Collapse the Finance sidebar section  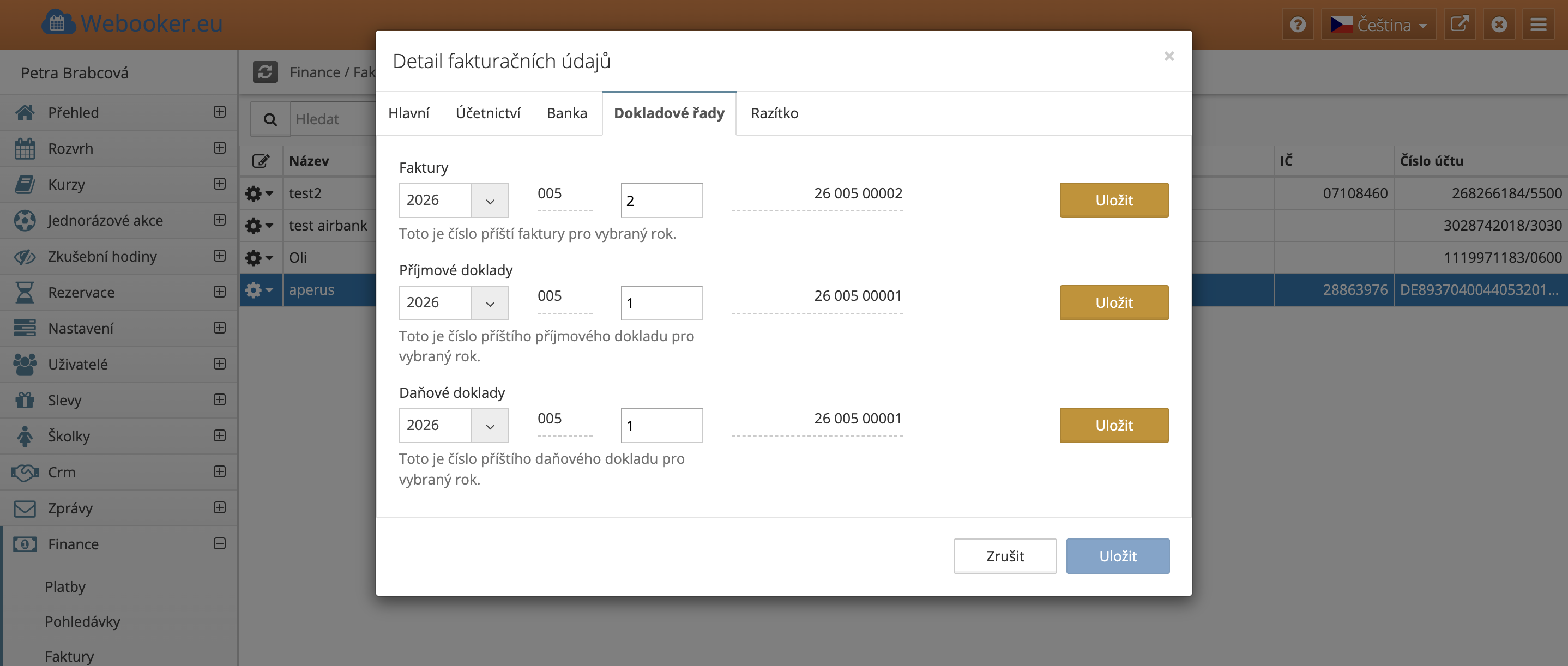click(220, 543)
